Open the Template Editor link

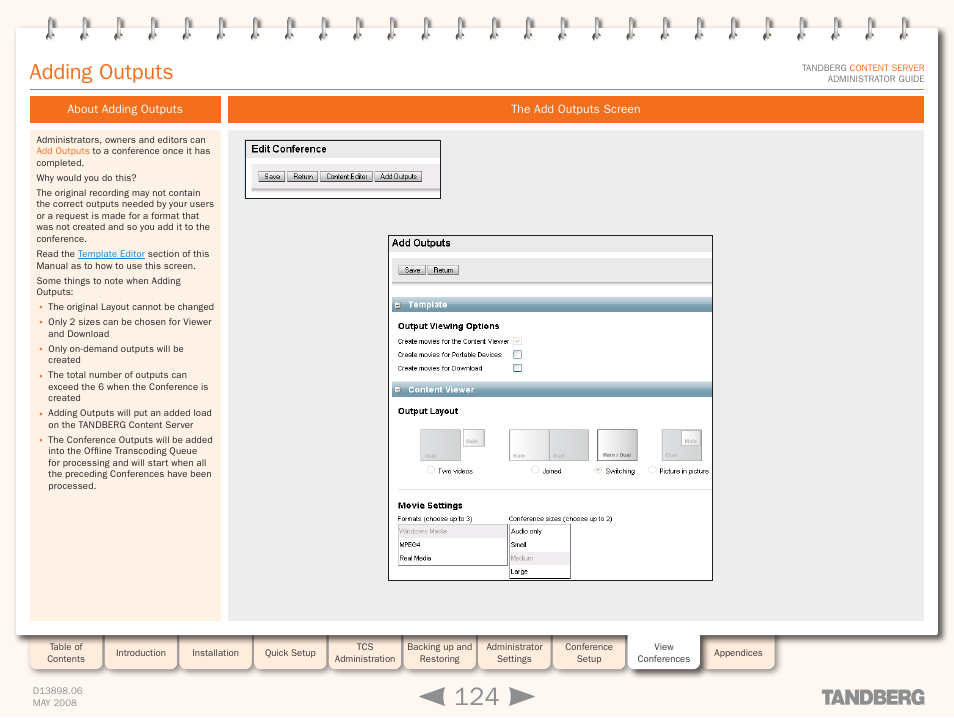point(111,254)
